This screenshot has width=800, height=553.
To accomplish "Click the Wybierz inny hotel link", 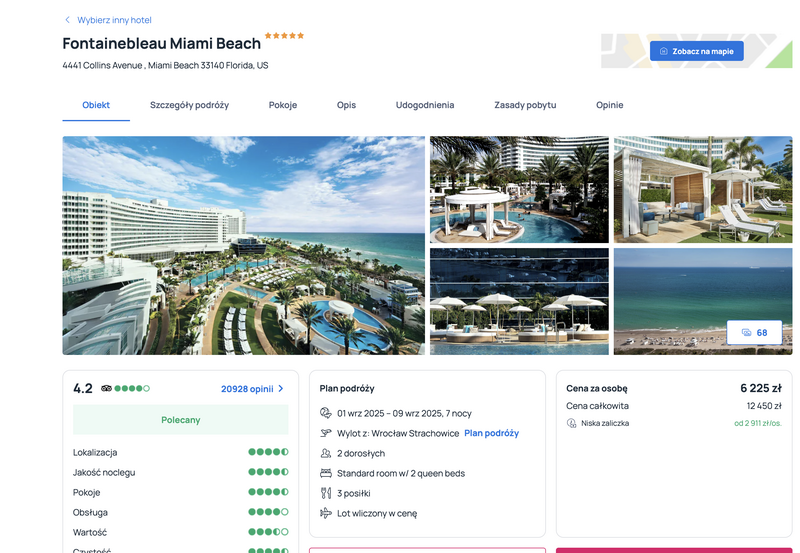I will [114, 20].
